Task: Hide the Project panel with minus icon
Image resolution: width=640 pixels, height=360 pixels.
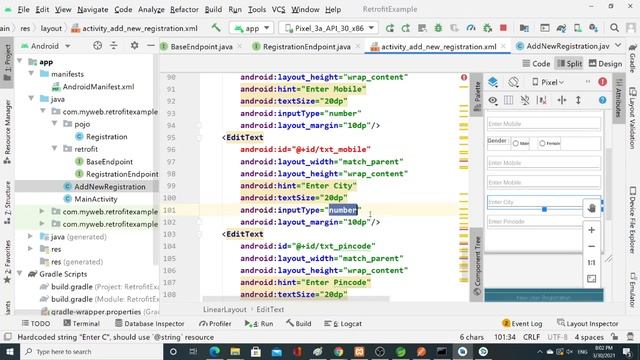Action: coord(151,46)
